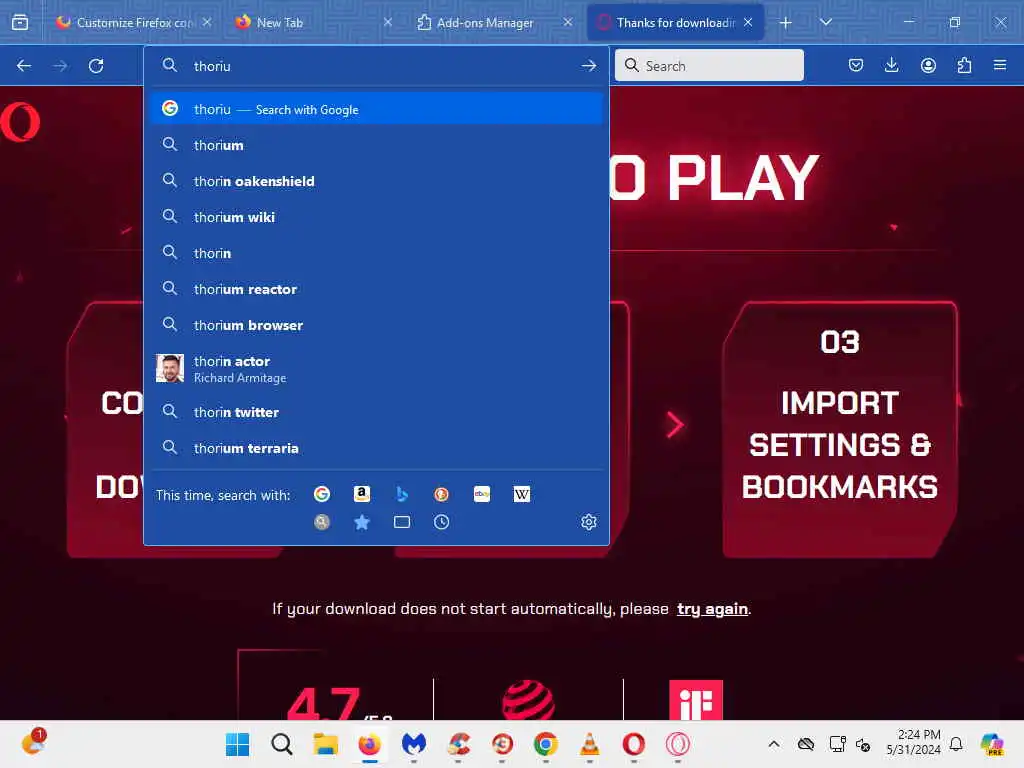Focus the toolbar Search box

click(709, 65)
